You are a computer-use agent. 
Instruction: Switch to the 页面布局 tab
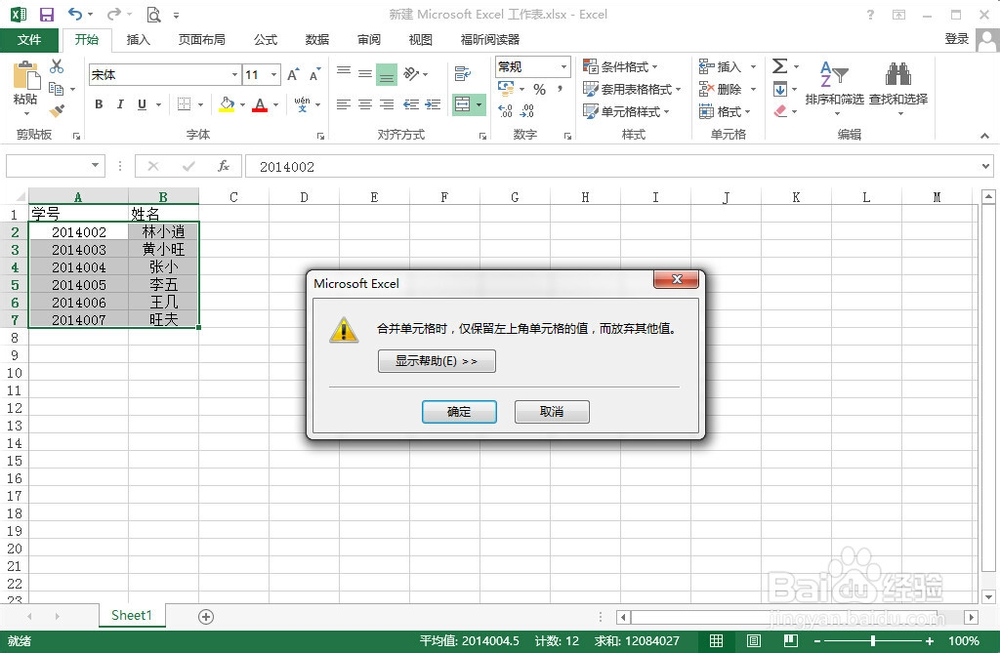coord(202,40)
